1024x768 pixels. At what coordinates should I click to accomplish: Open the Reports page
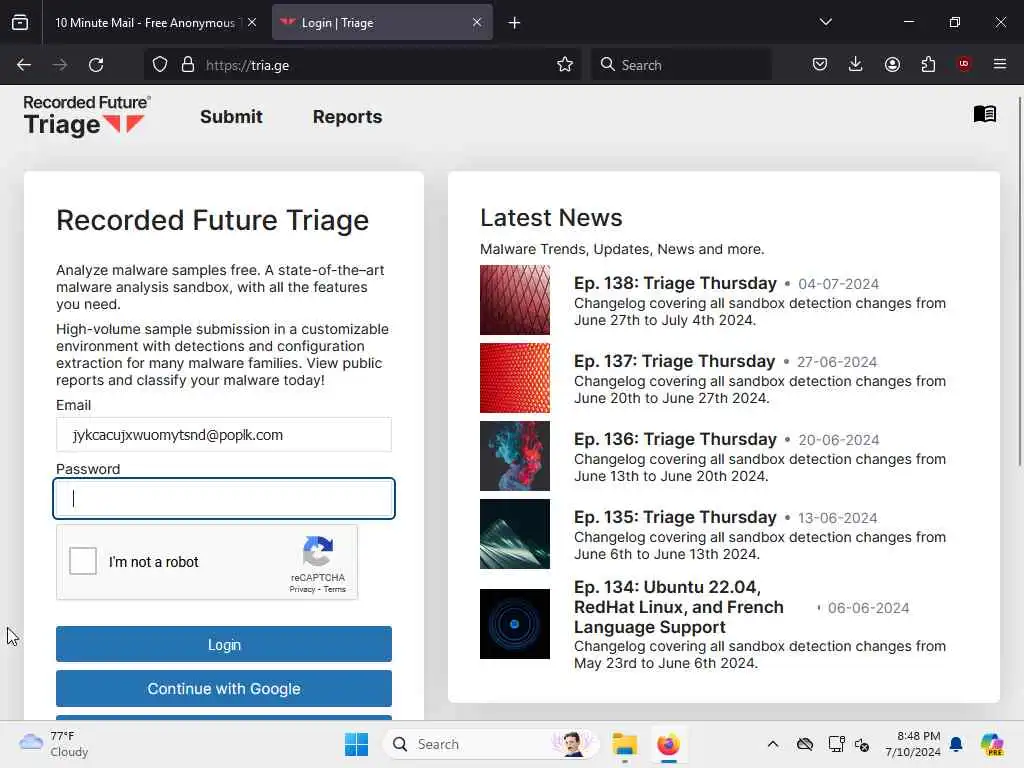pos(347,116)
